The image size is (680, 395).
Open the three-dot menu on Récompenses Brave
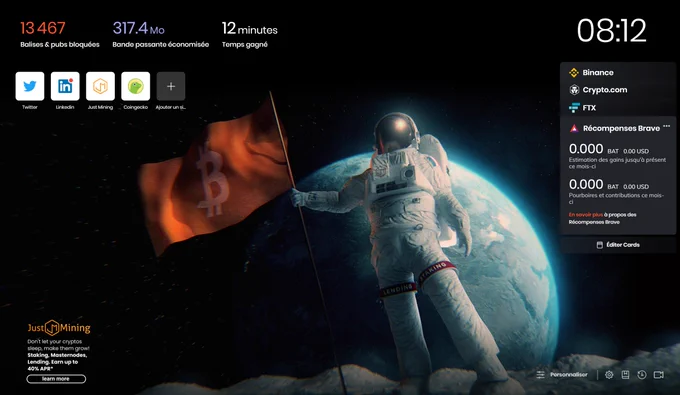click(x=667, y=126)
